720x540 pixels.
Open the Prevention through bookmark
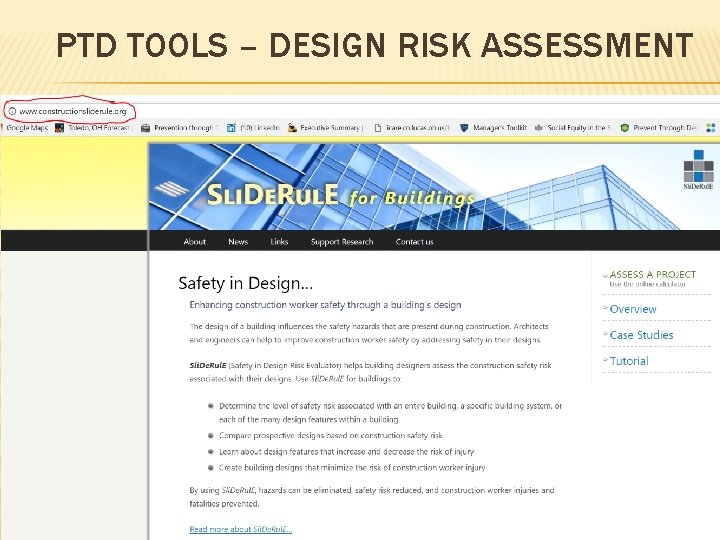186,128
